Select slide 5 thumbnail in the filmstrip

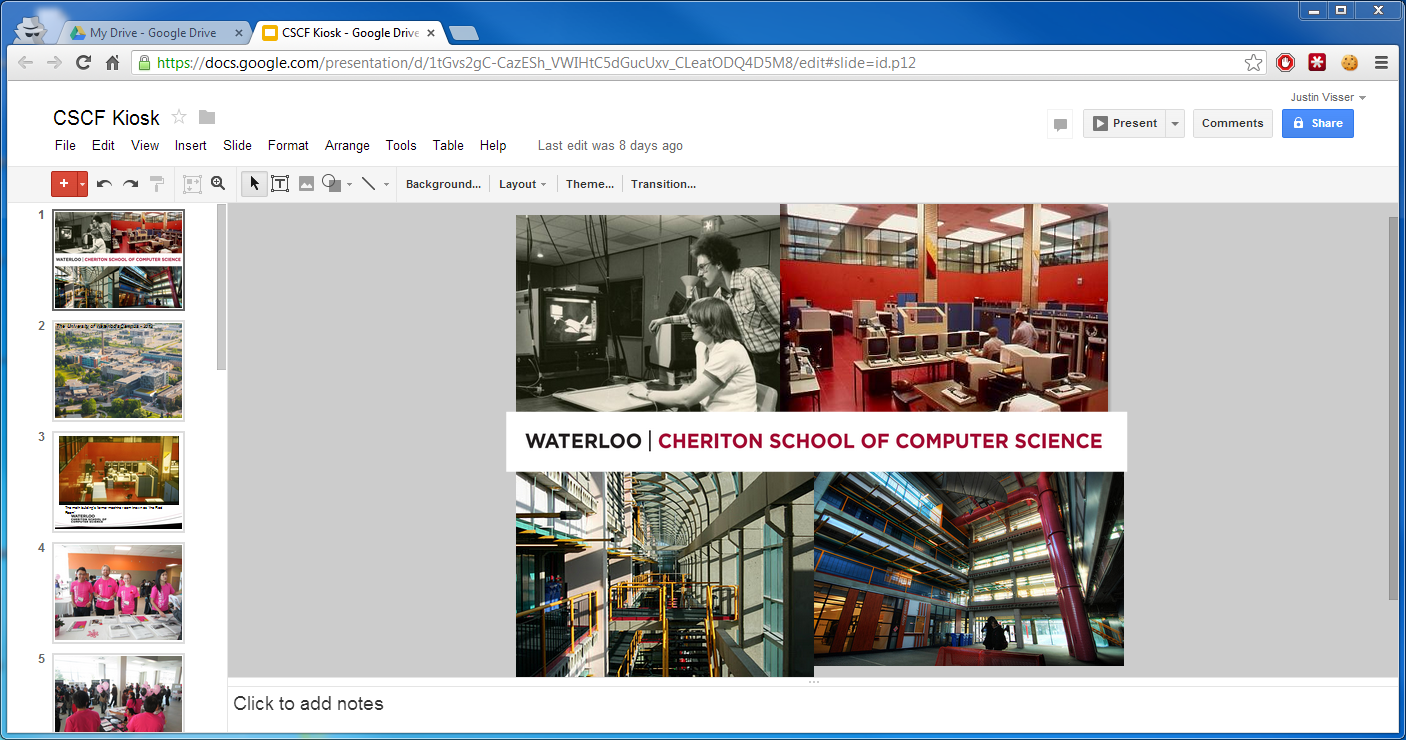(118, 693)
